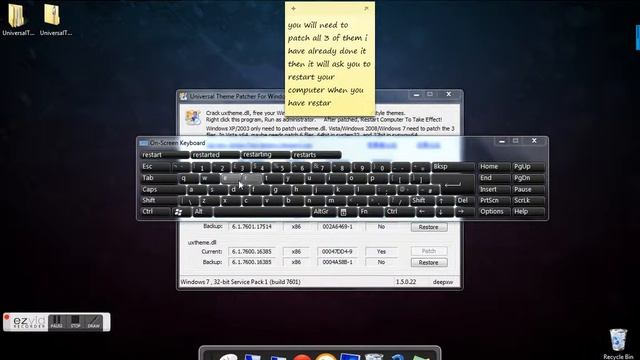The image size is (640, 360).
Task: Choose the 'restarting' word prediction
Action: tap(266, 155)
